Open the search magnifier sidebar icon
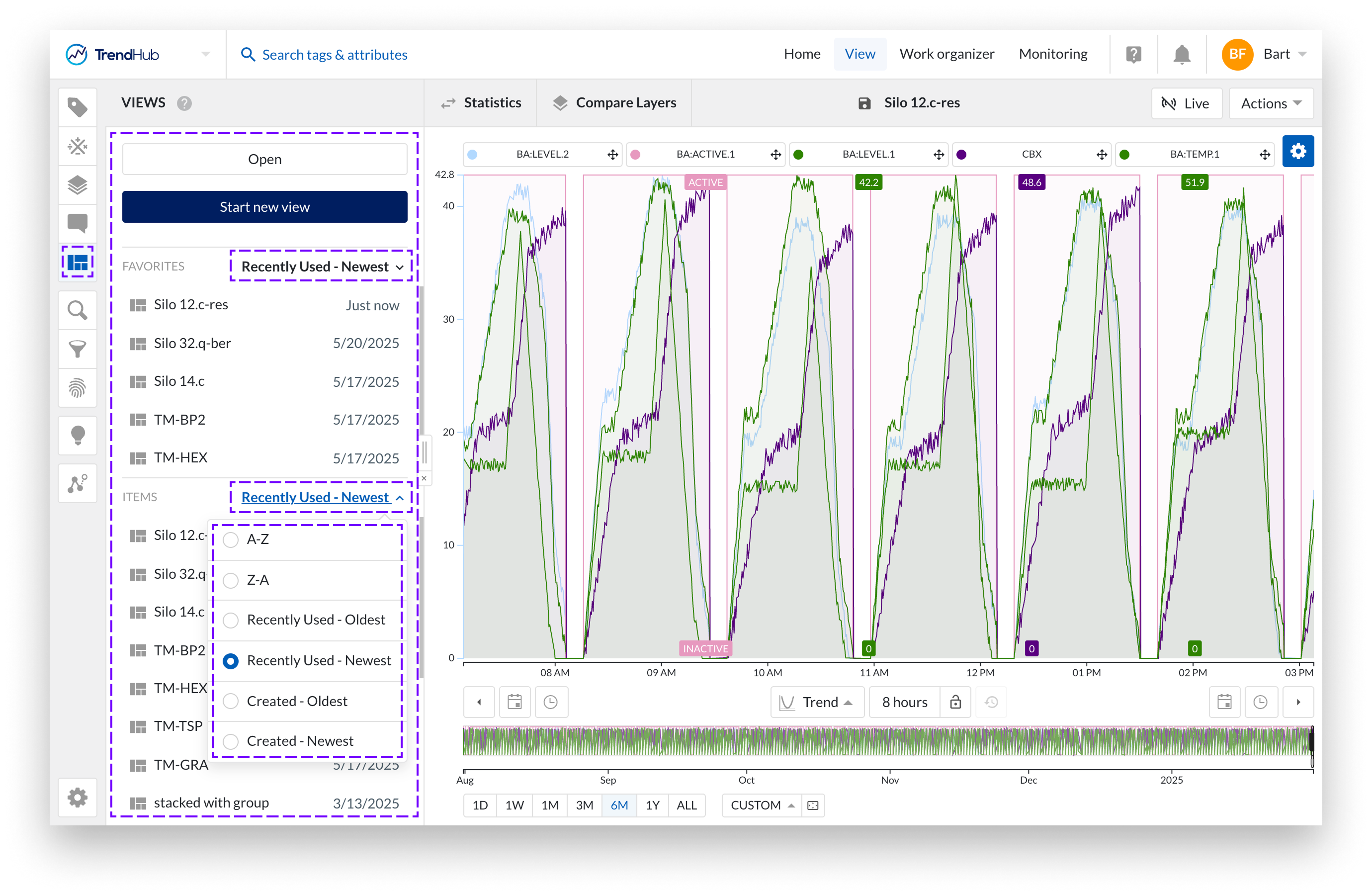 click(77, 311)
